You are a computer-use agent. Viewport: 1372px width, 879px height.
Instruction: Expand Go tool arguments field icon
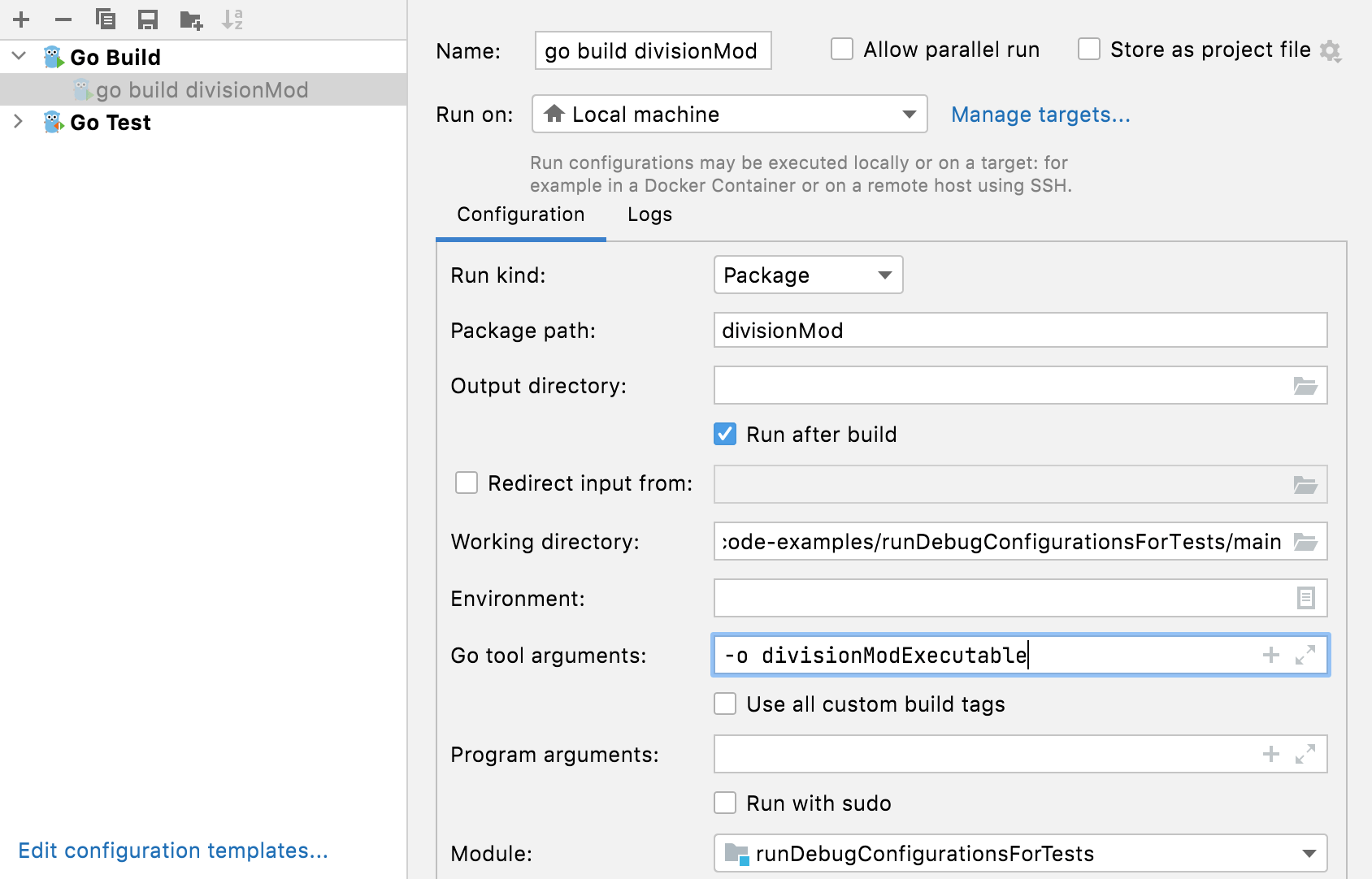tap(1305, 656)
